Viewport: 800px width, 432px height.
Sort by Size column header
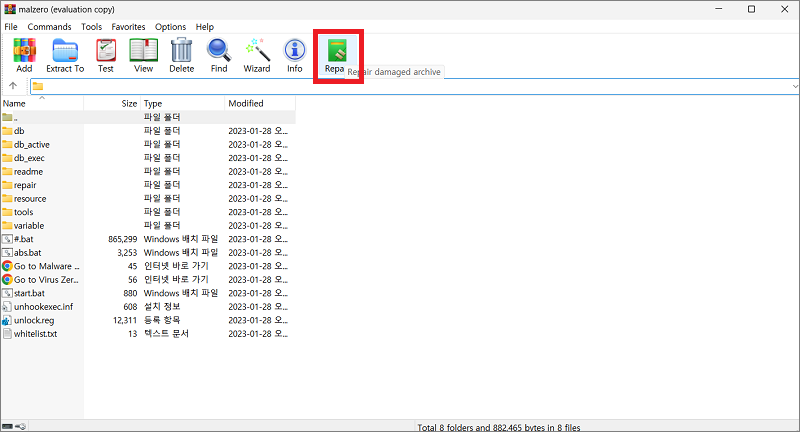click(x=112, y=104)
